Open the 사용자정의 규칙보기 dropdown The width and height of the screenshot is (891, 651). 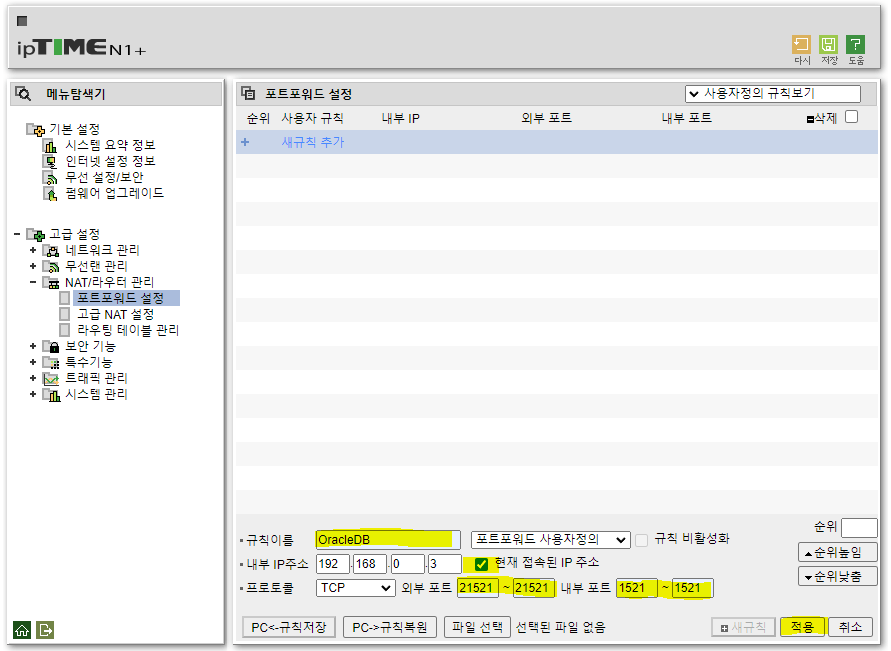[x=773, y=94]
